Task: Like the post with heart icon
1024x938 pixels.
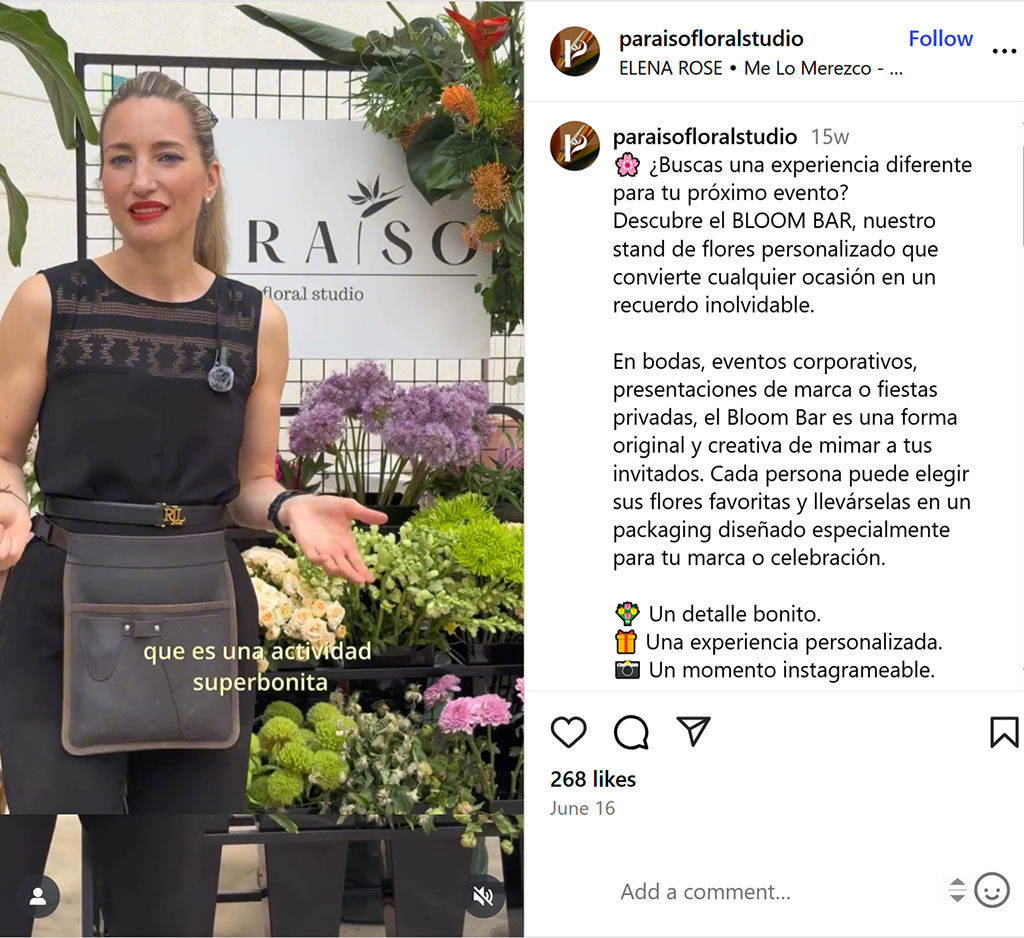Action: (x=568, y=732)
